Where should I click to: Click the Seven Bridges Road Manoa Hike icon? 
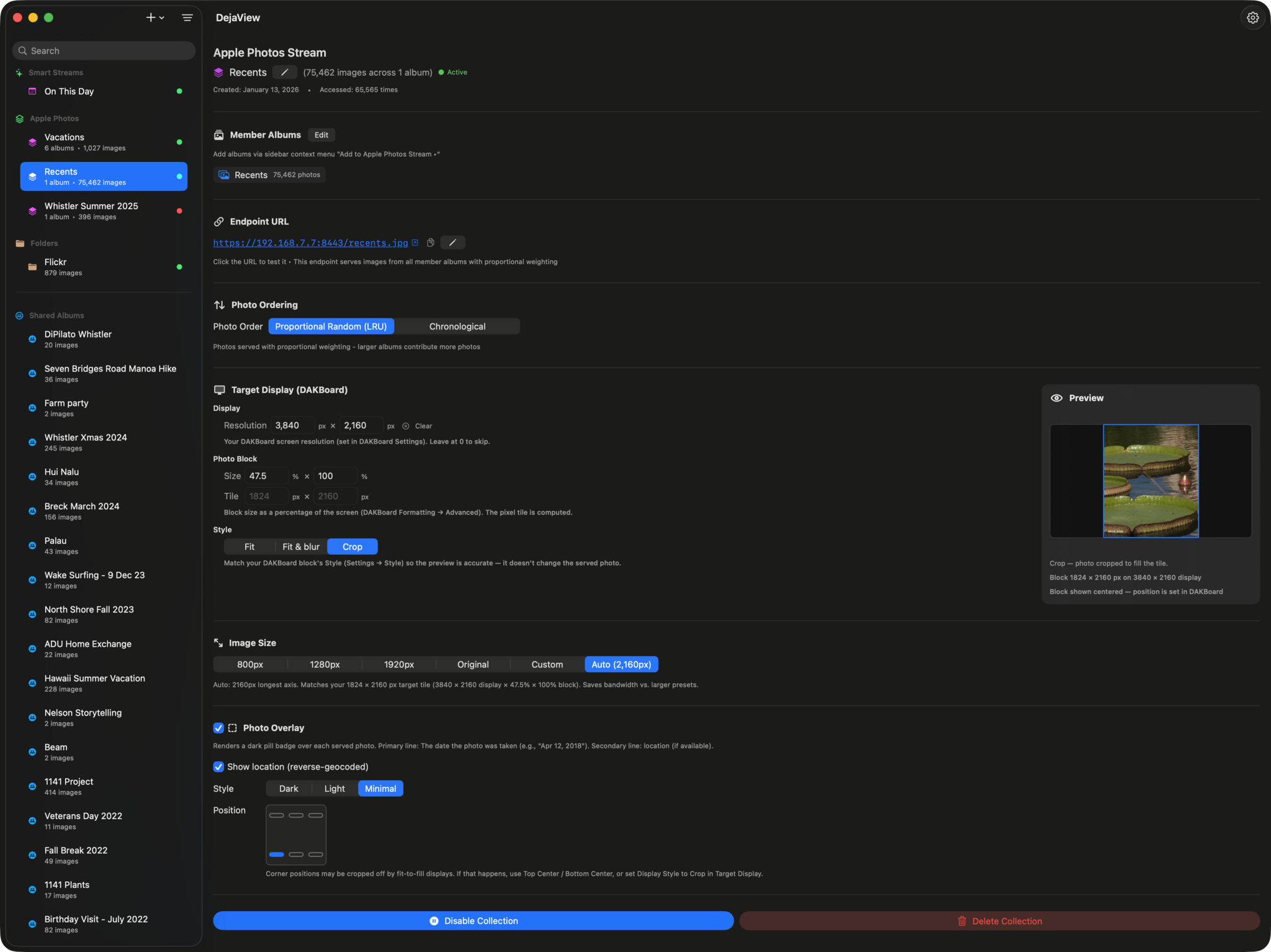click(x=32, y=374)
